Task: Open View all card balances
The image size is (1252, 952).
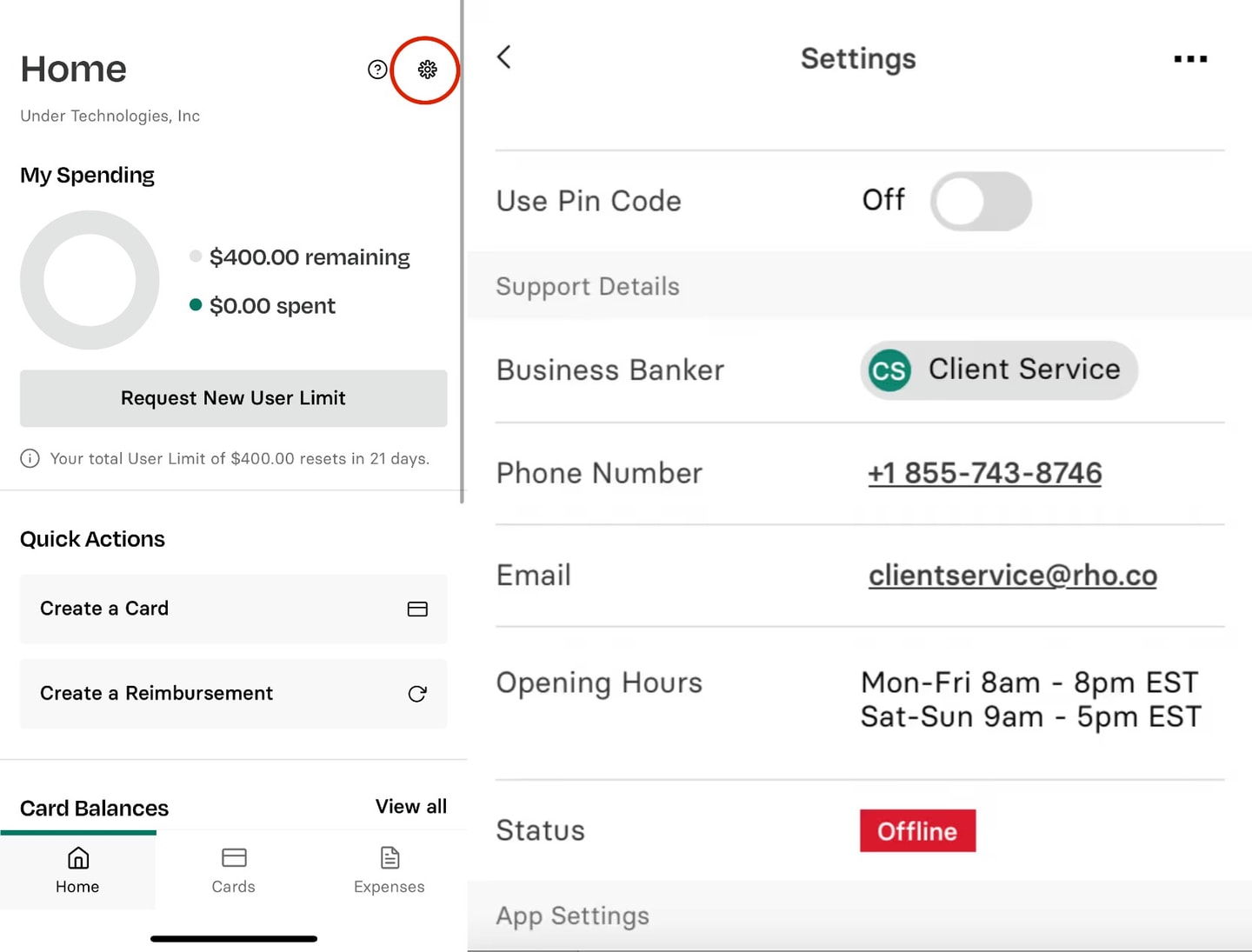Action: pos(410,806)
